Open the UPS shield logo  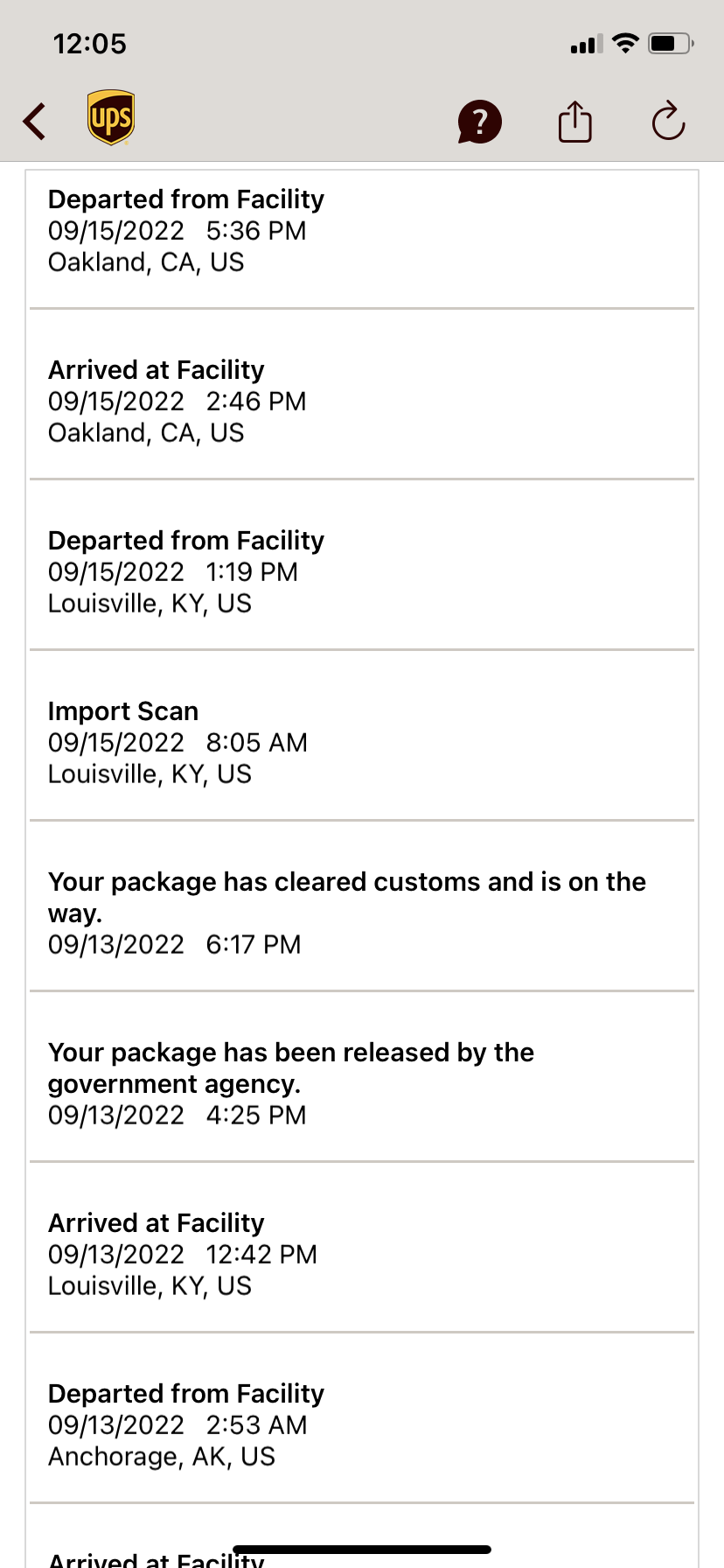pyautogui.click(x=111, y=117)
